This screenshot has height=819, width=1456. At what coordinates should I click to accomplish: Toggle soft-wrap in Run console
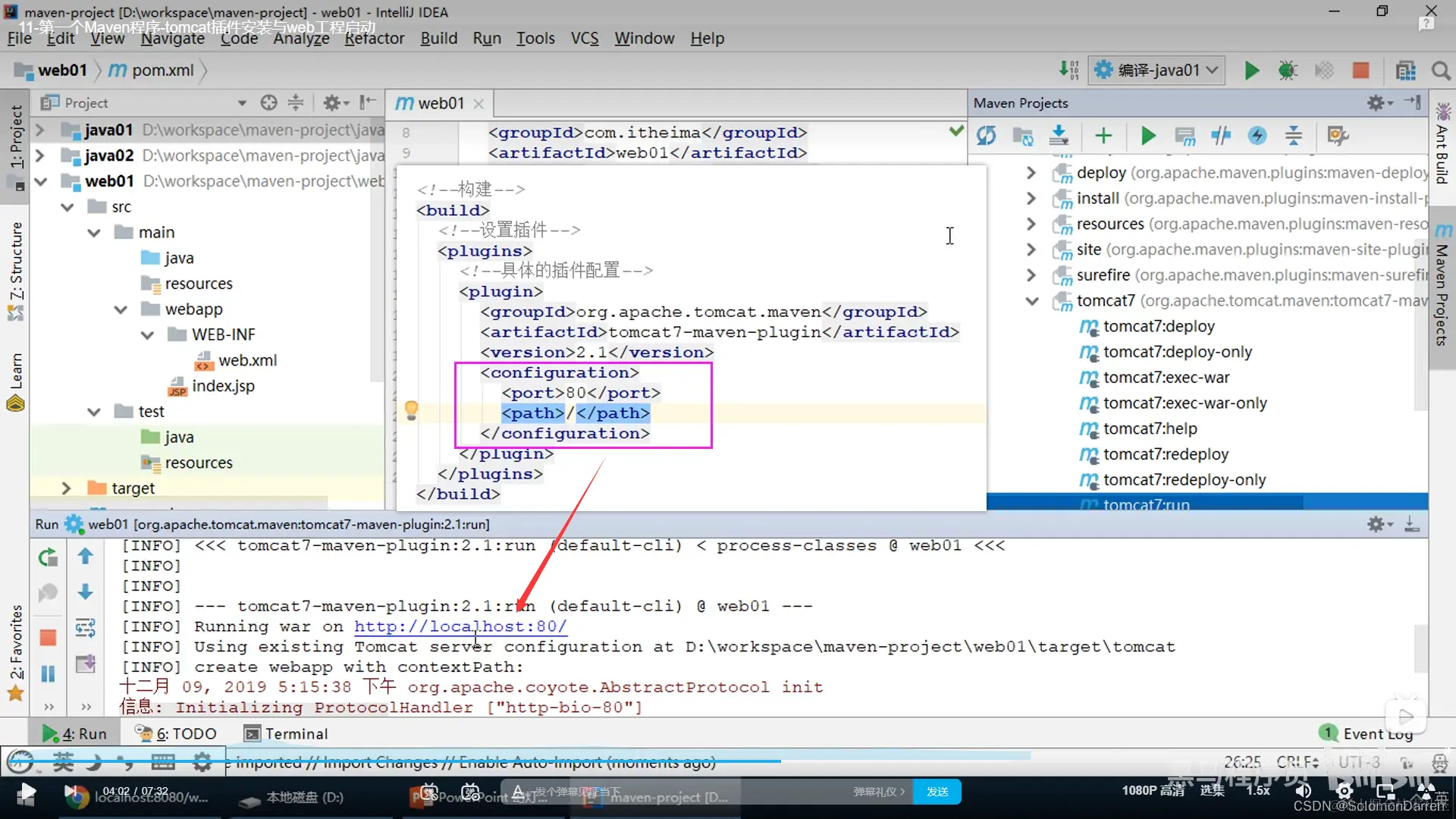click(85, 628)
